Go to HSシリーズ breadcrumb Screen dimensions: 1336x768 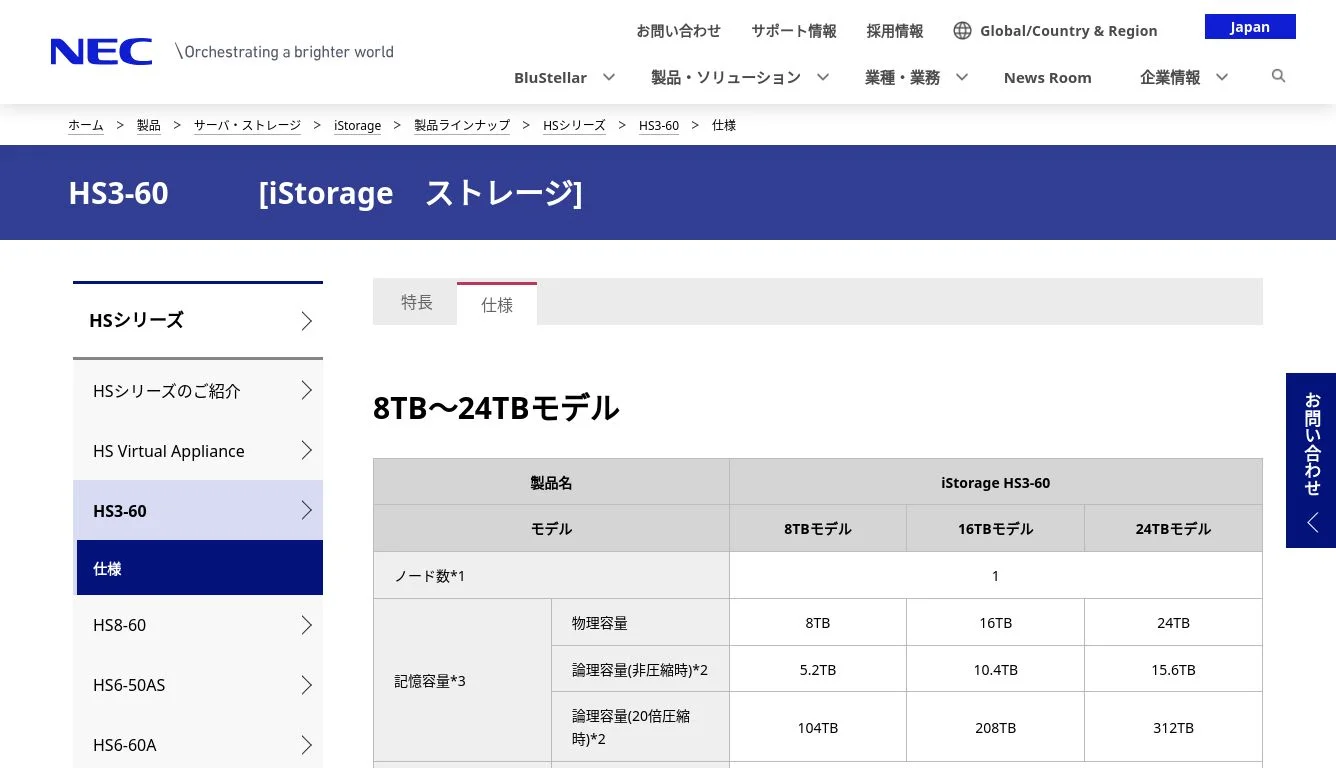[574, 125]
